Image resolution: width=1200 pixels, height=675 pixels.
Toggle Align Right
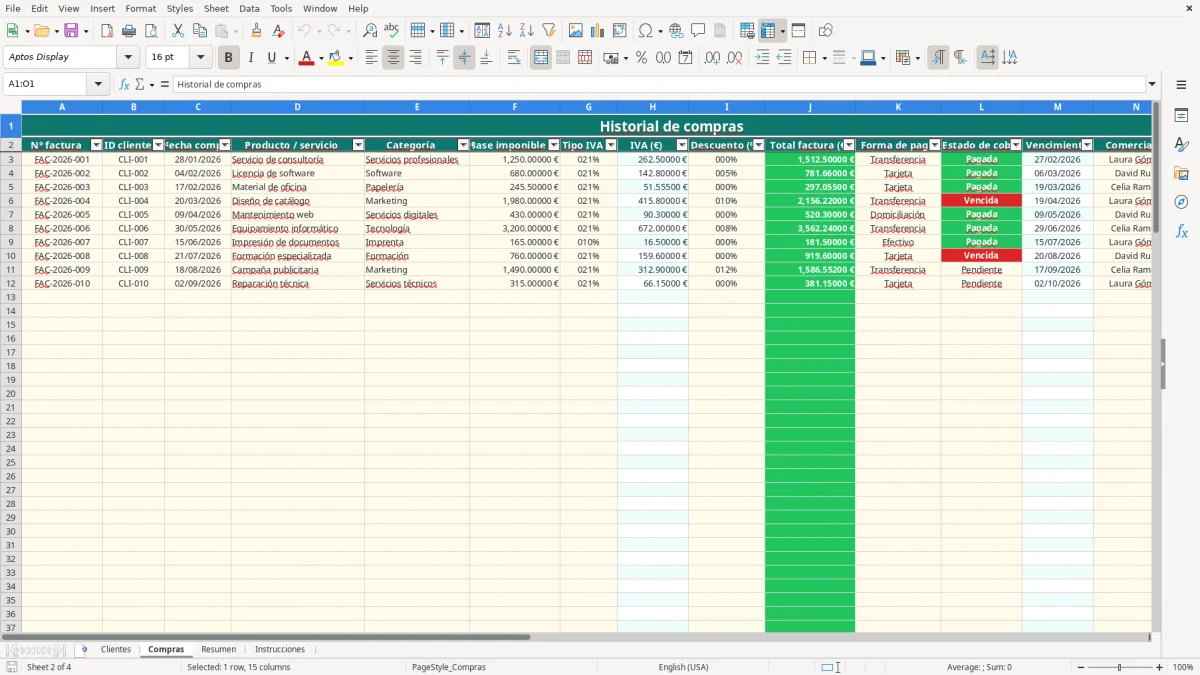tap(415, 58)
